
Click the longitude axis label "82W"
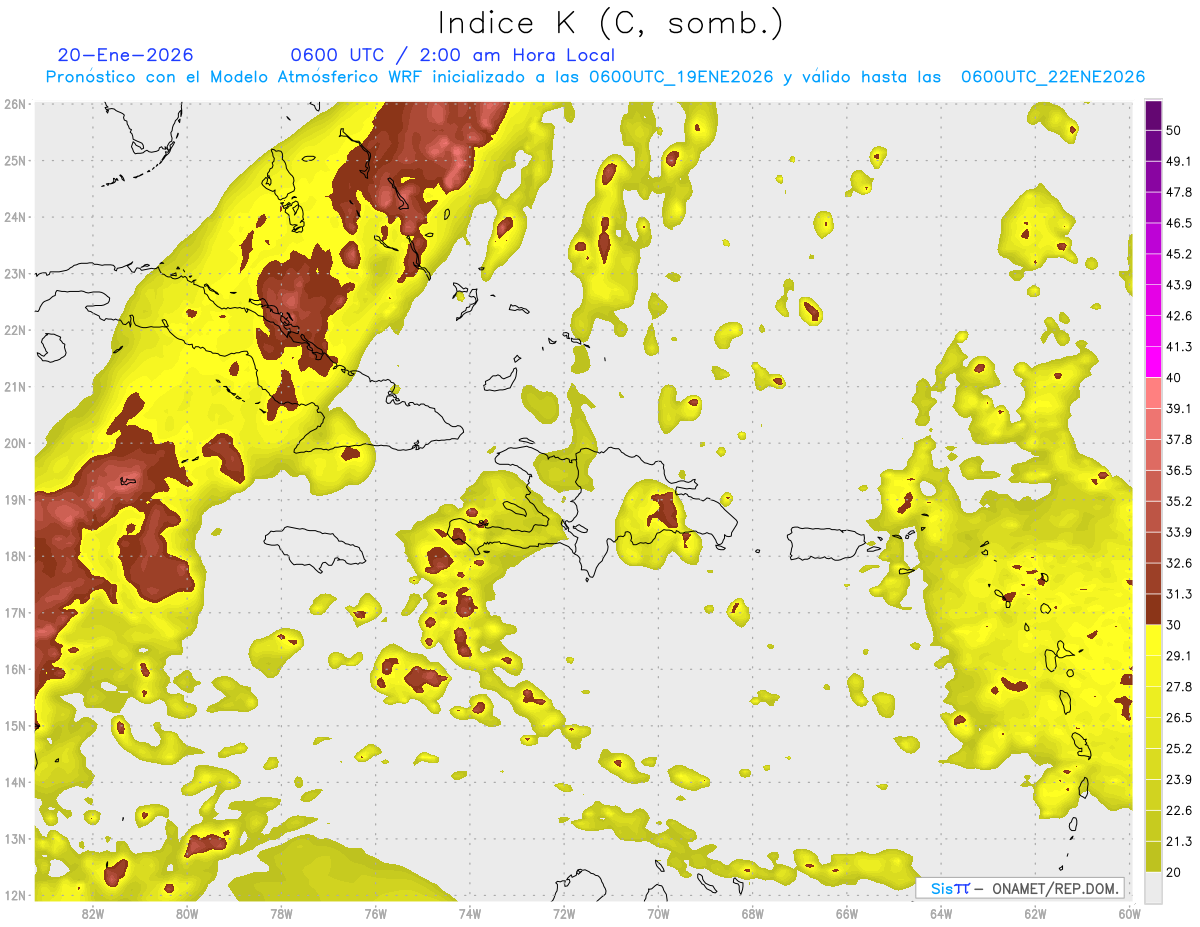[x=93, y=913]
